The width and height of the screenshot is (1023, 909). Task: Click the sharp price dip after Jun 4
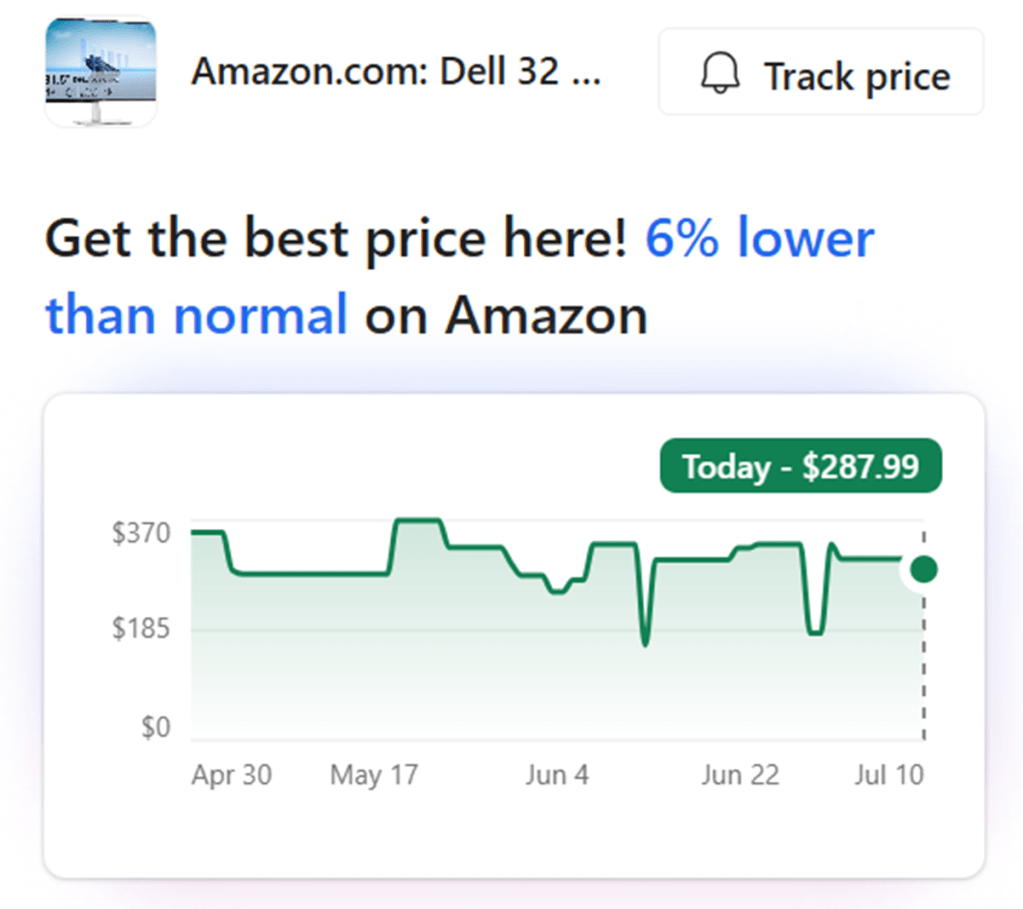point(645,643)
